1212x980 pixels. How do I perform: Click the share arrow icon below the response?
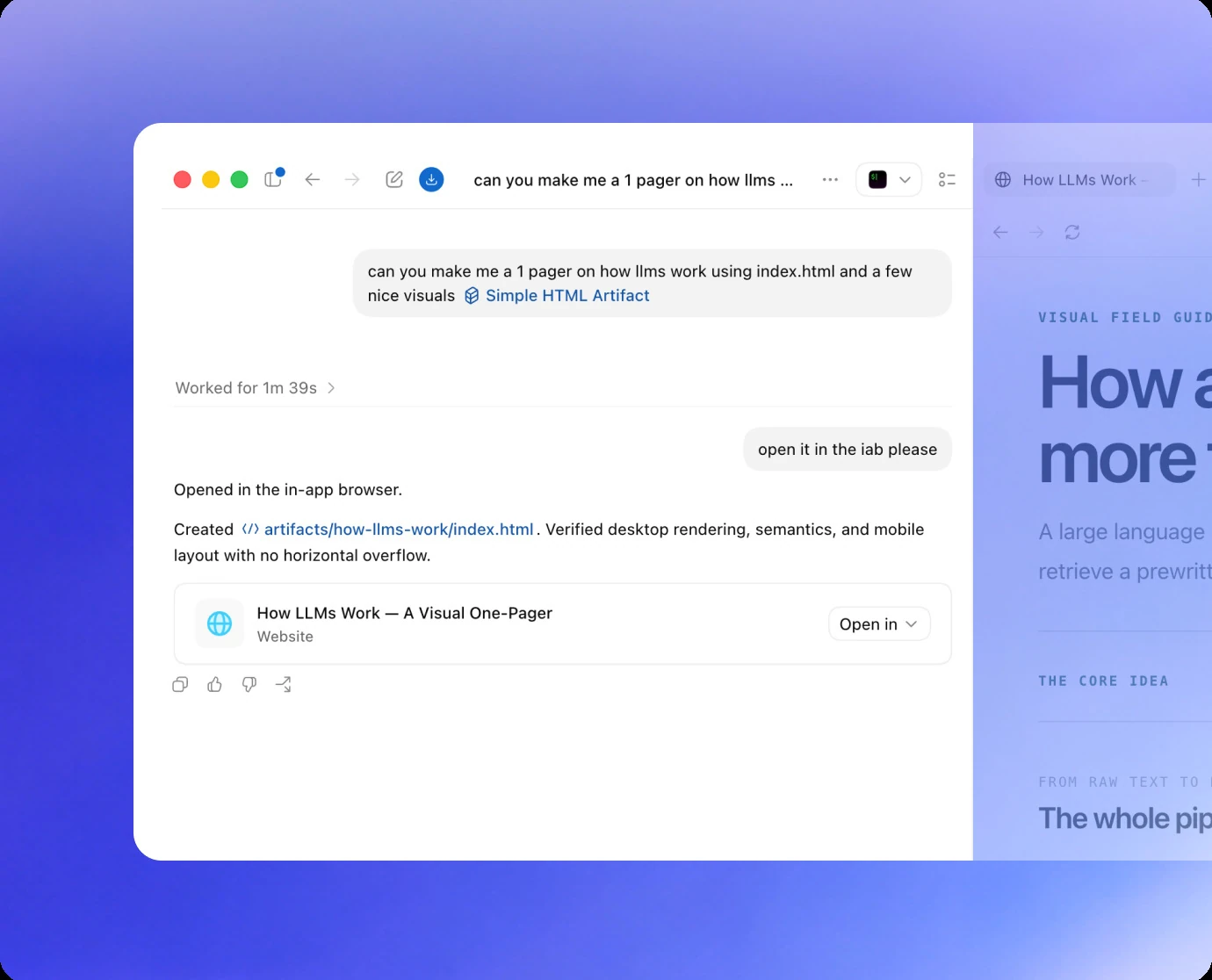point(284,685)
